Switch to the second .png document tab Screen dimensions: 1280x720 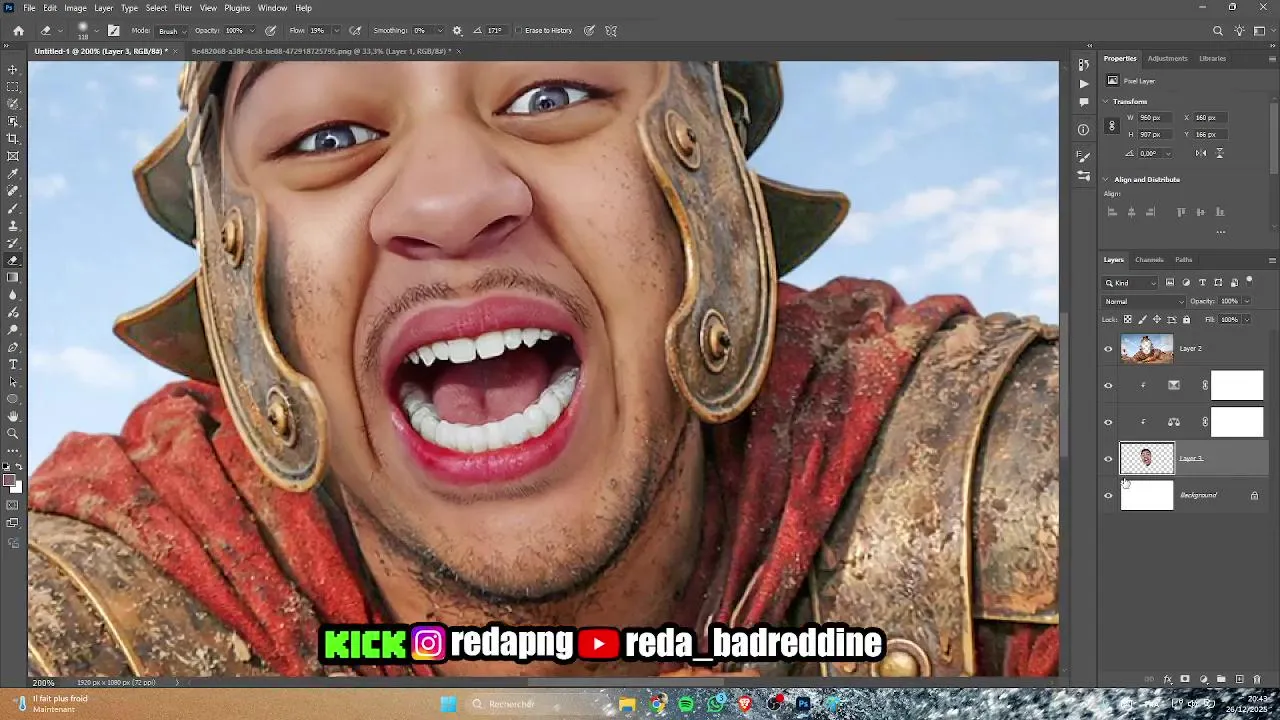coord(320,51)
